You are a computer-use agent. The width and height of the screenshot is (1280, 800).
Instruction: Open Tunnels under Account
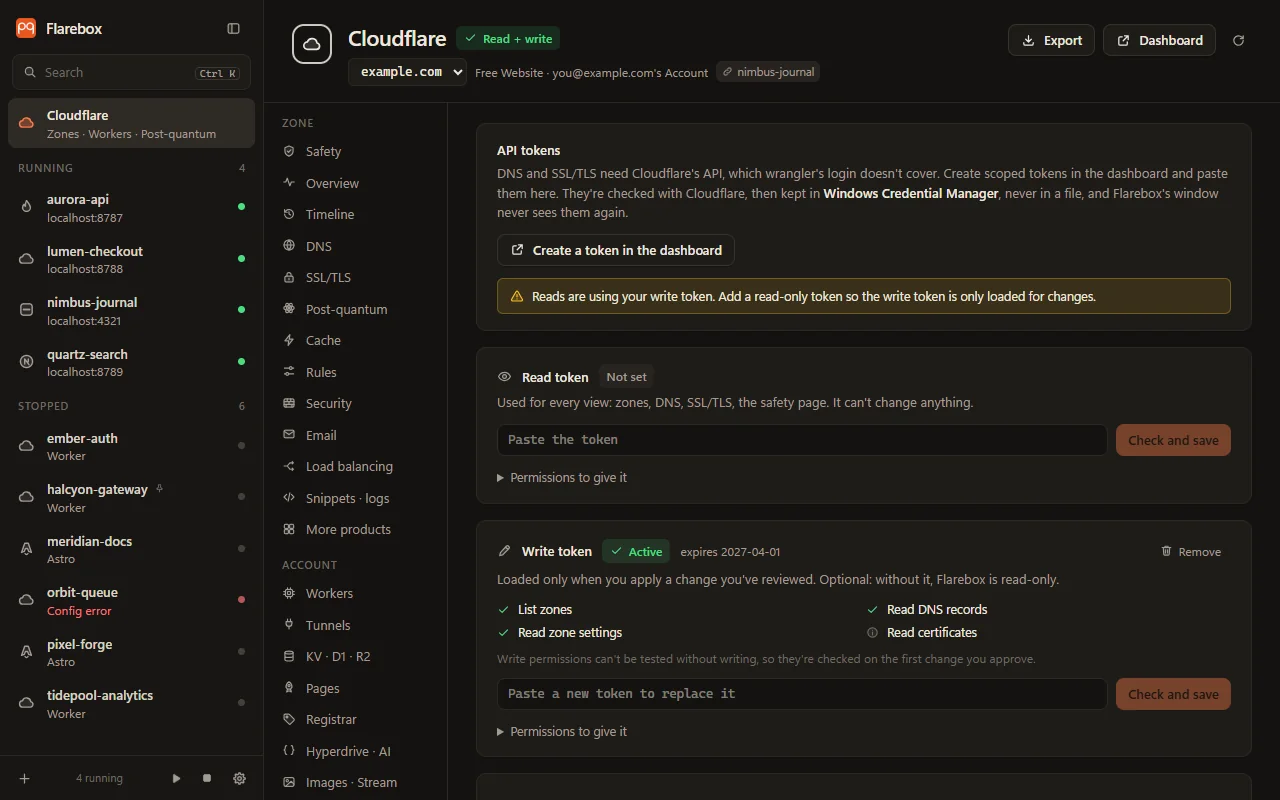pos(358,625)
